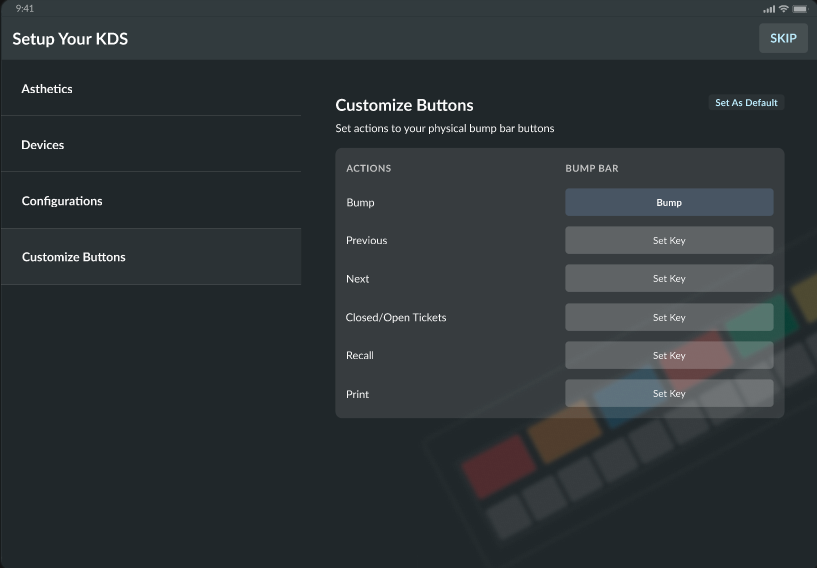817x568 pixels.
Task: Tap the battery status icon
Action: pos(799,8)
